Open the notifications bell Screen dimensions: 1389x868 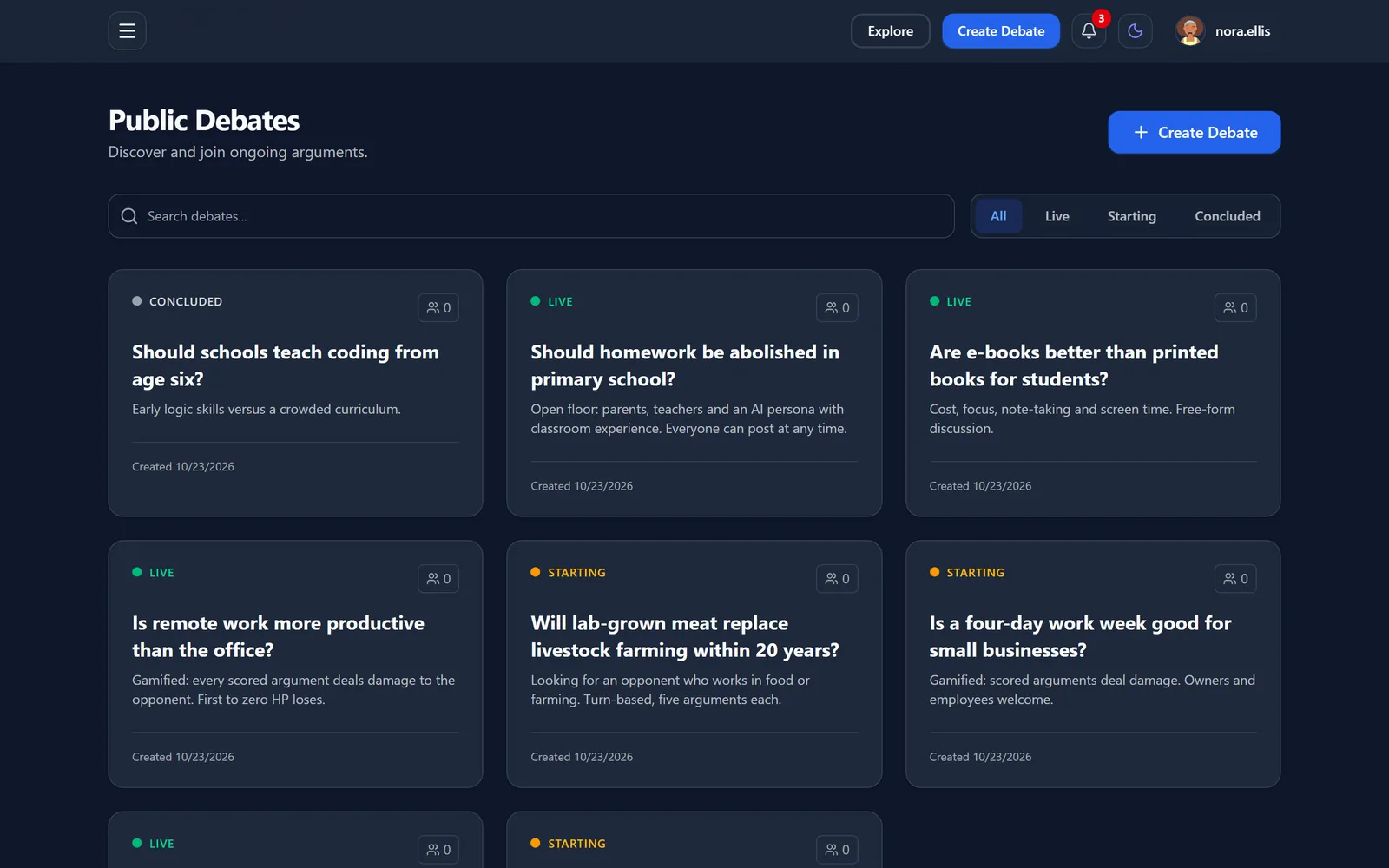(1089, 31)
